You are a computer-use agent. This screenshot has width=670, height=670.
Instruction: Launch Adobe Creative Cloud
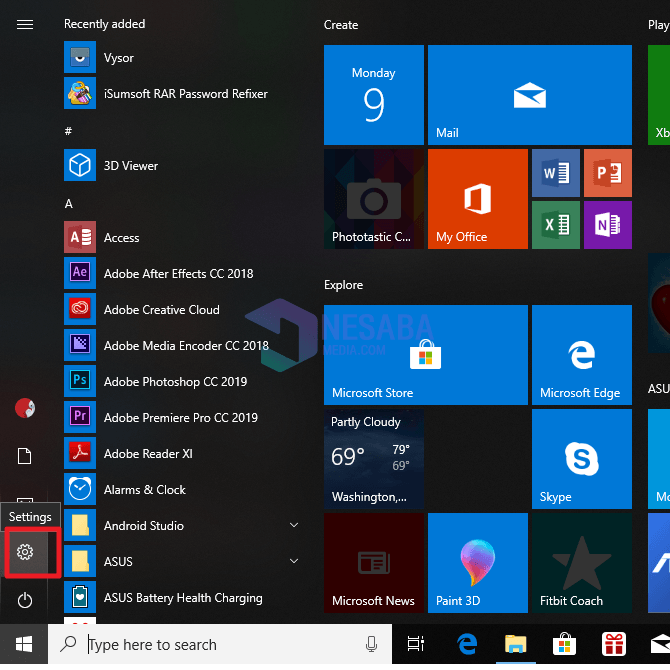pos(184,309)
